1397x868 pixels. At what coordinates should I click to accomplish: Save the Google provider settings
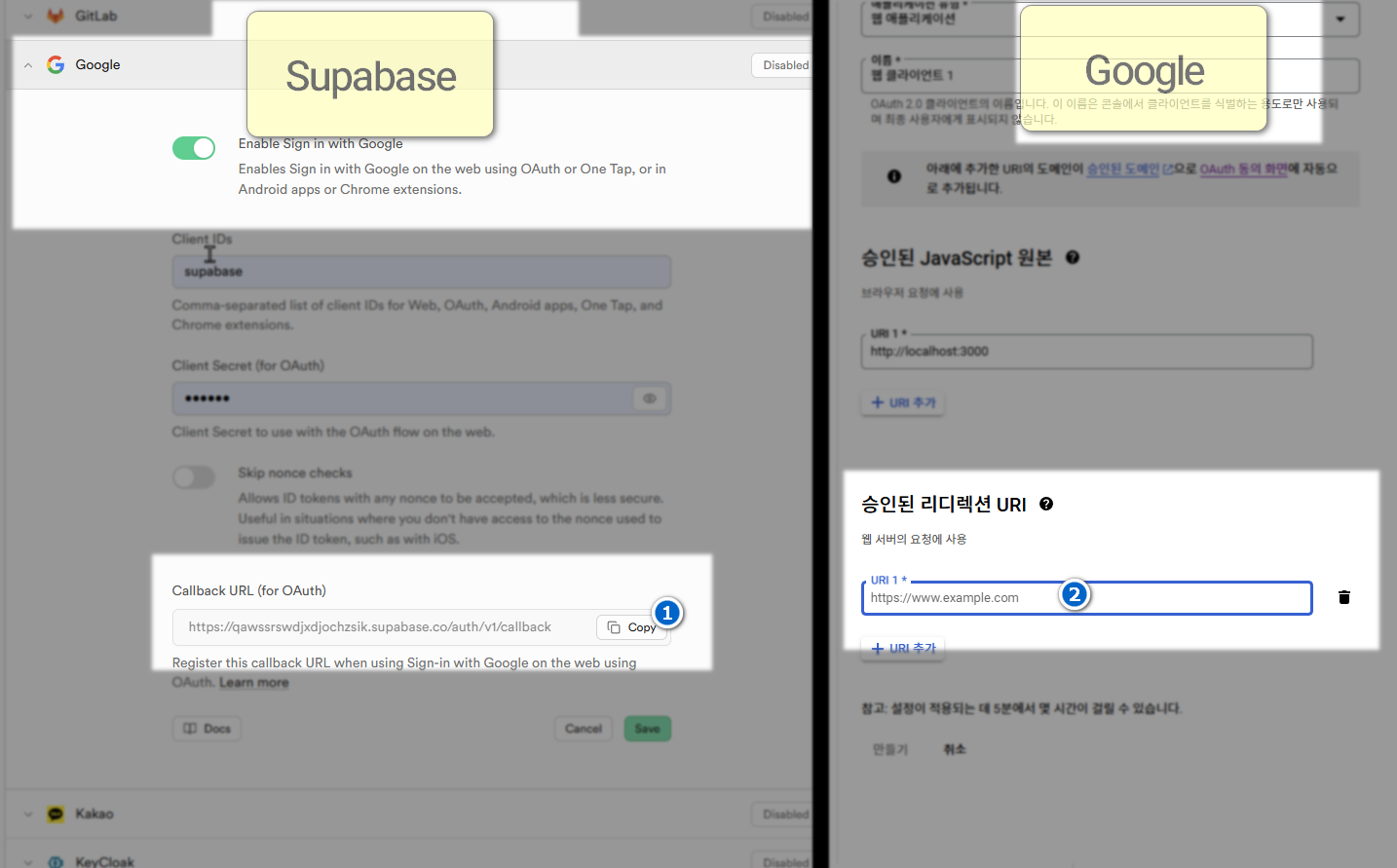point(647,729)
